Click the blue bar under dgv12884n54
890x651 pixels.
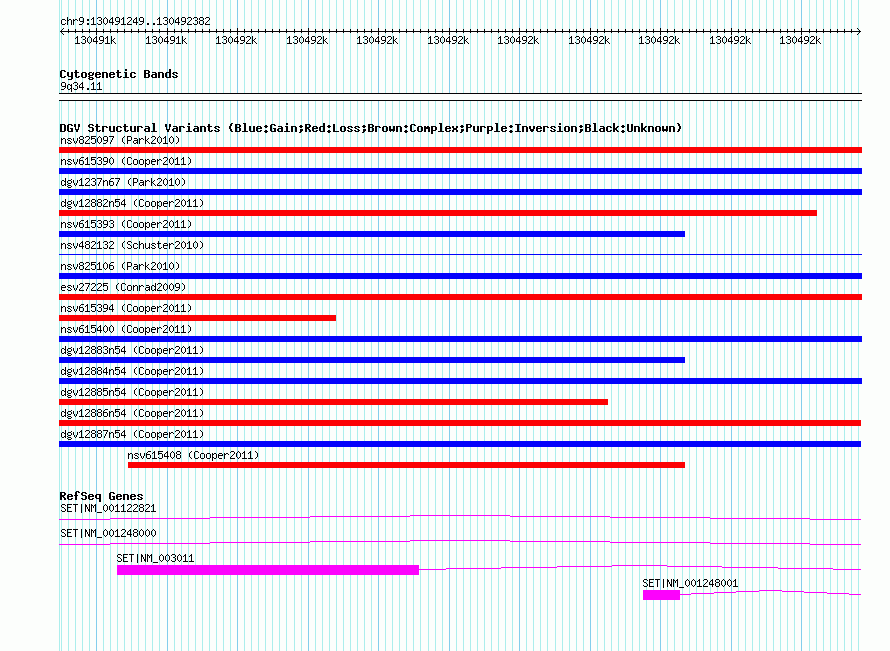click(460, 381)
